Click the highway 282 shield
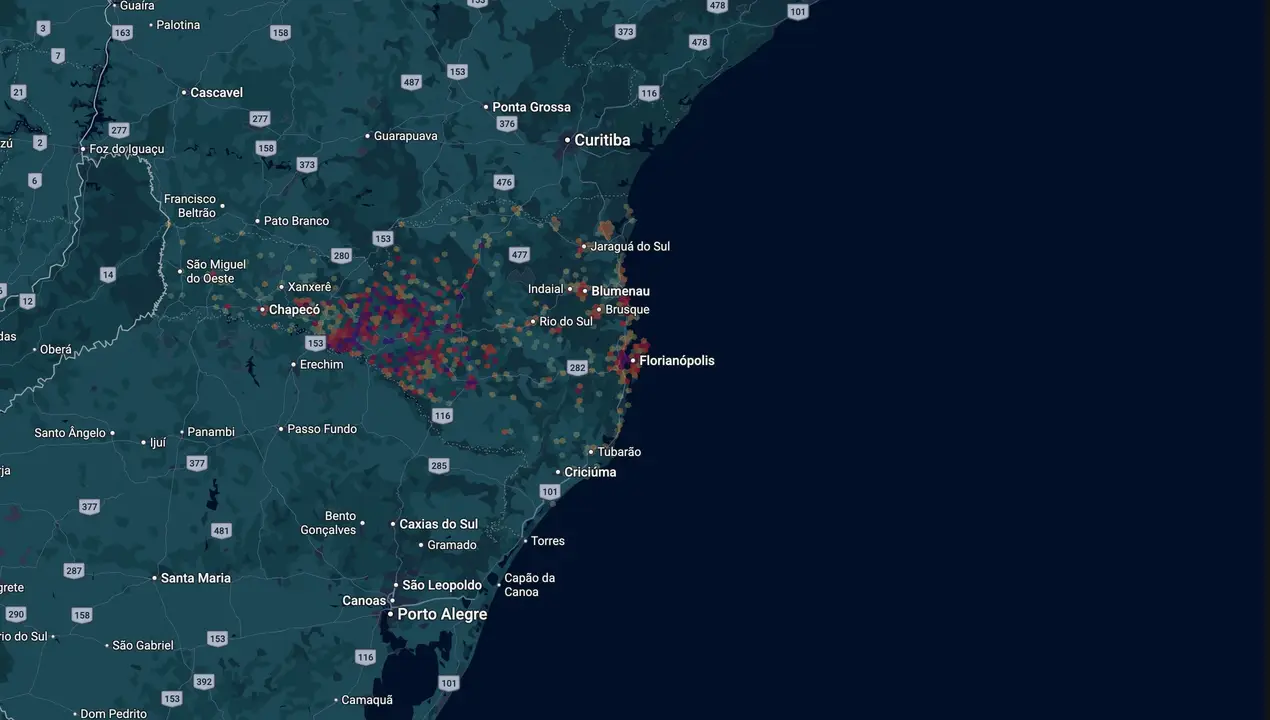 (x=577, y=368)
